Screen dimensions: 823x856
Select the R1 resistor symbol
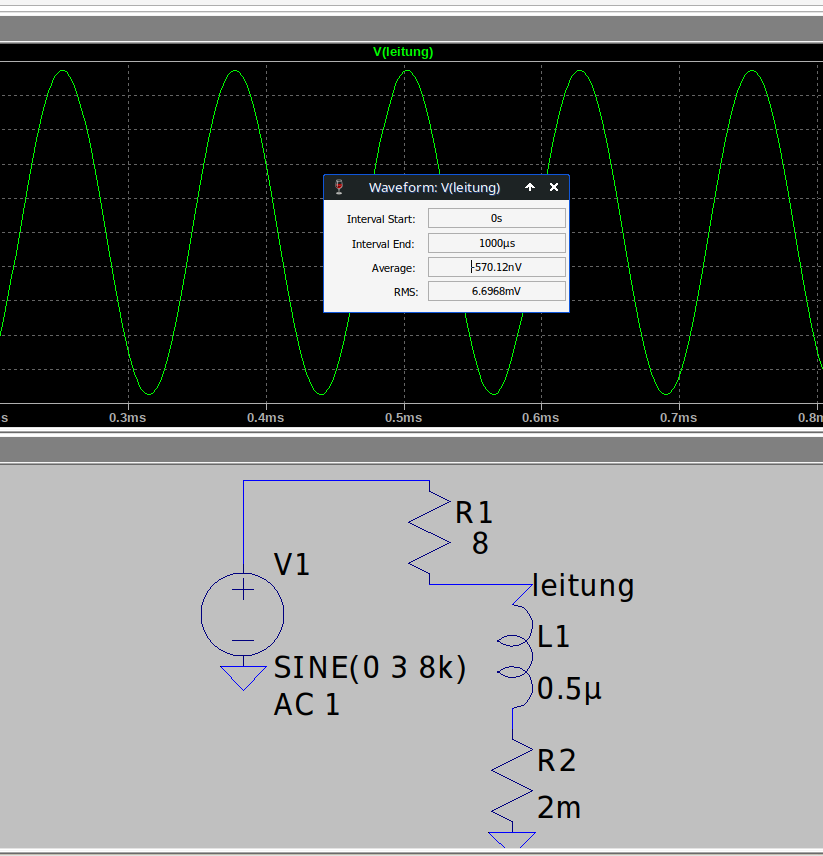(x=429, y=536)
